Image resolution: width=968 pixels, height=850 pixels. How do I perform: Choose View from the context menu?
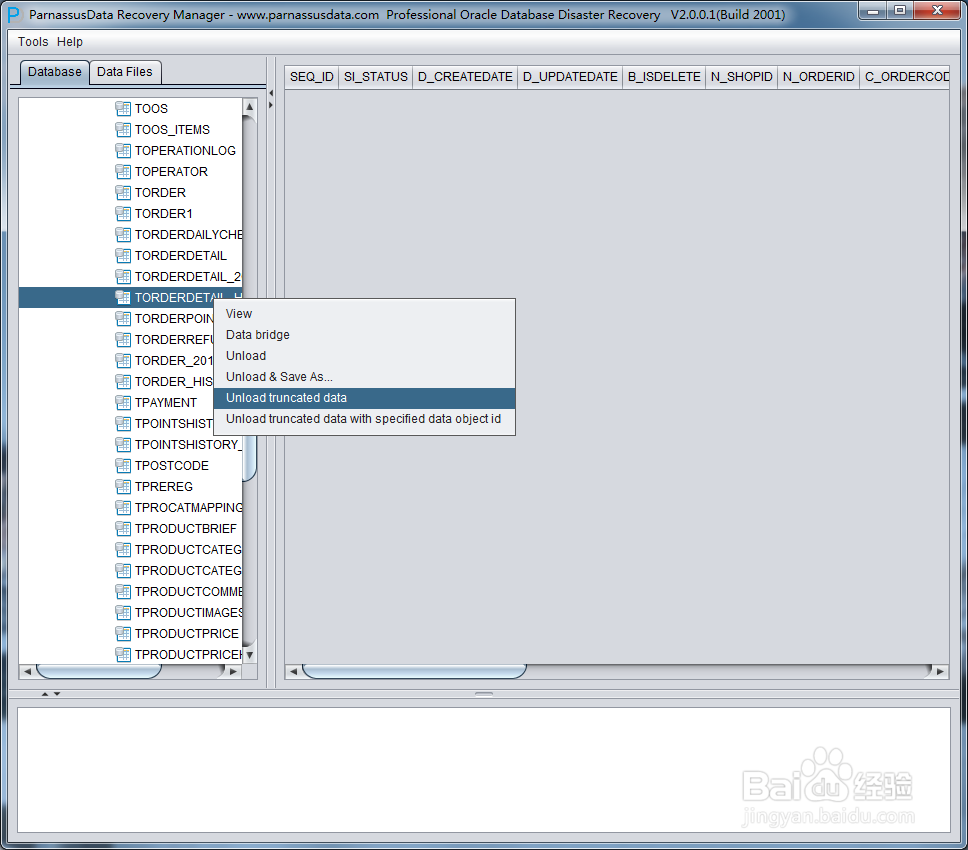(364, 314)
